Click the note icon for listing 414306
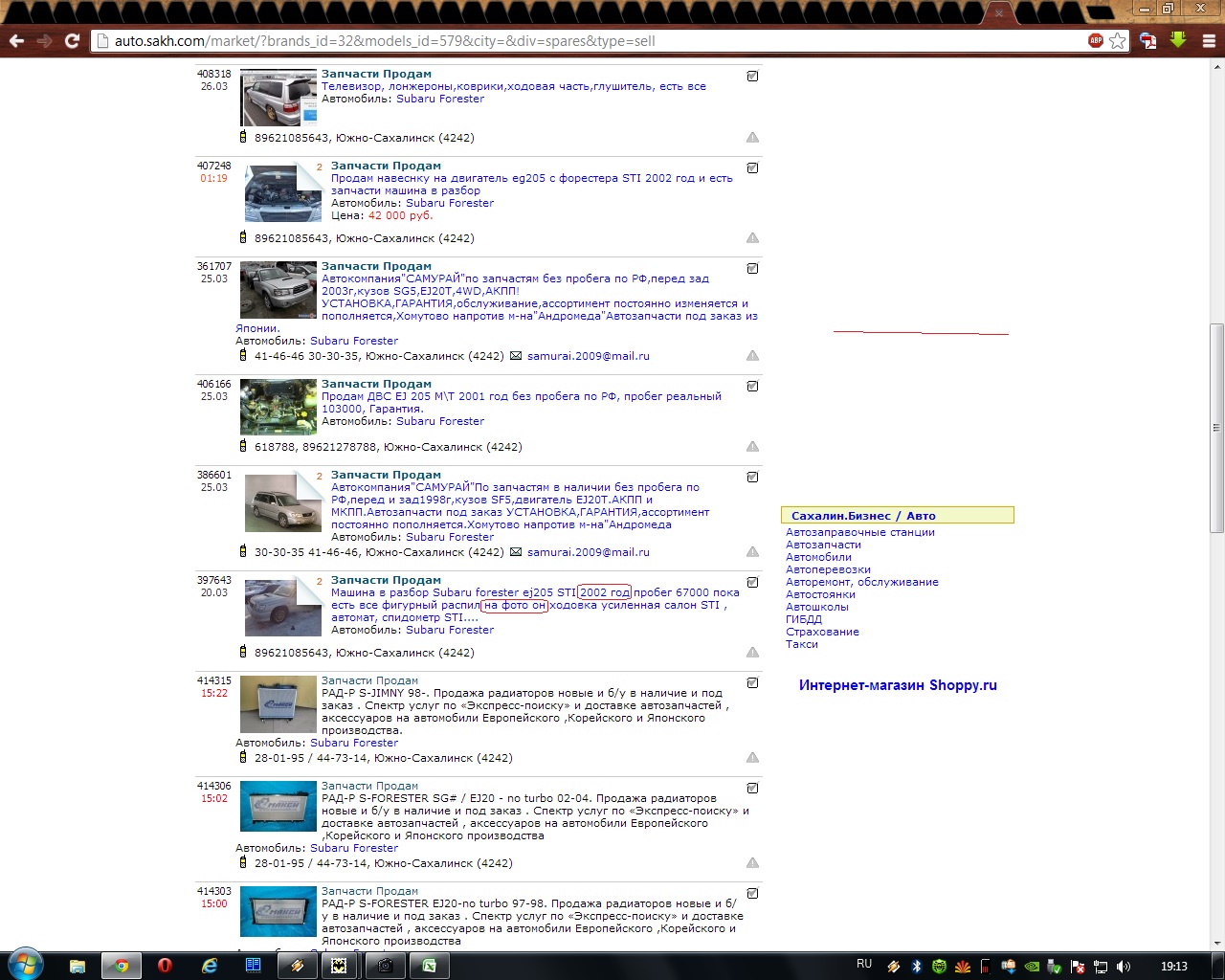1225x980 pixels. (752, 788)
